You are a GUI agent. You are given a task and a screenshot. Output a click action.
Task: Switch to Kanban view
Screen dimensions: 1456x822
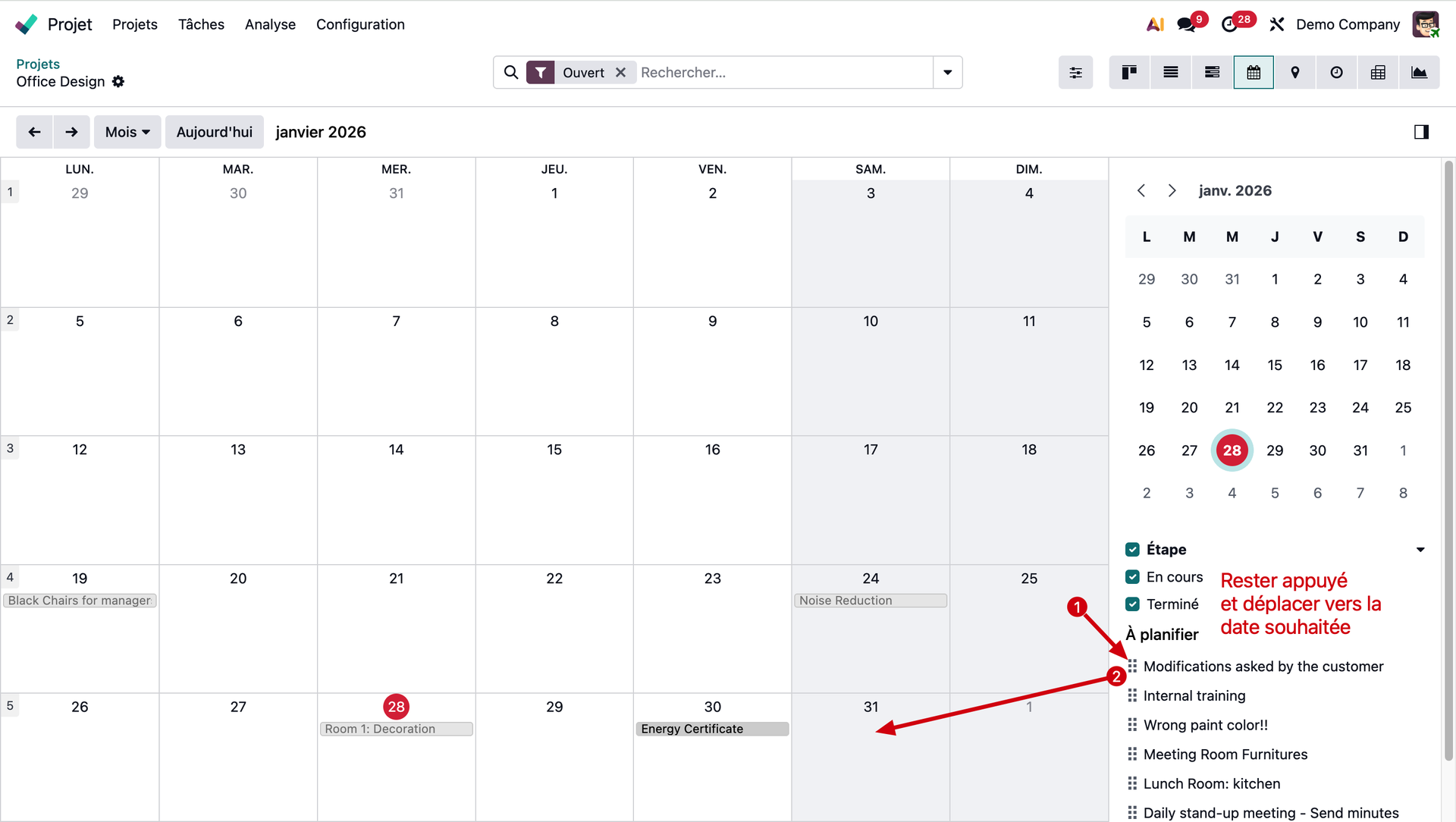point(1129,73)
